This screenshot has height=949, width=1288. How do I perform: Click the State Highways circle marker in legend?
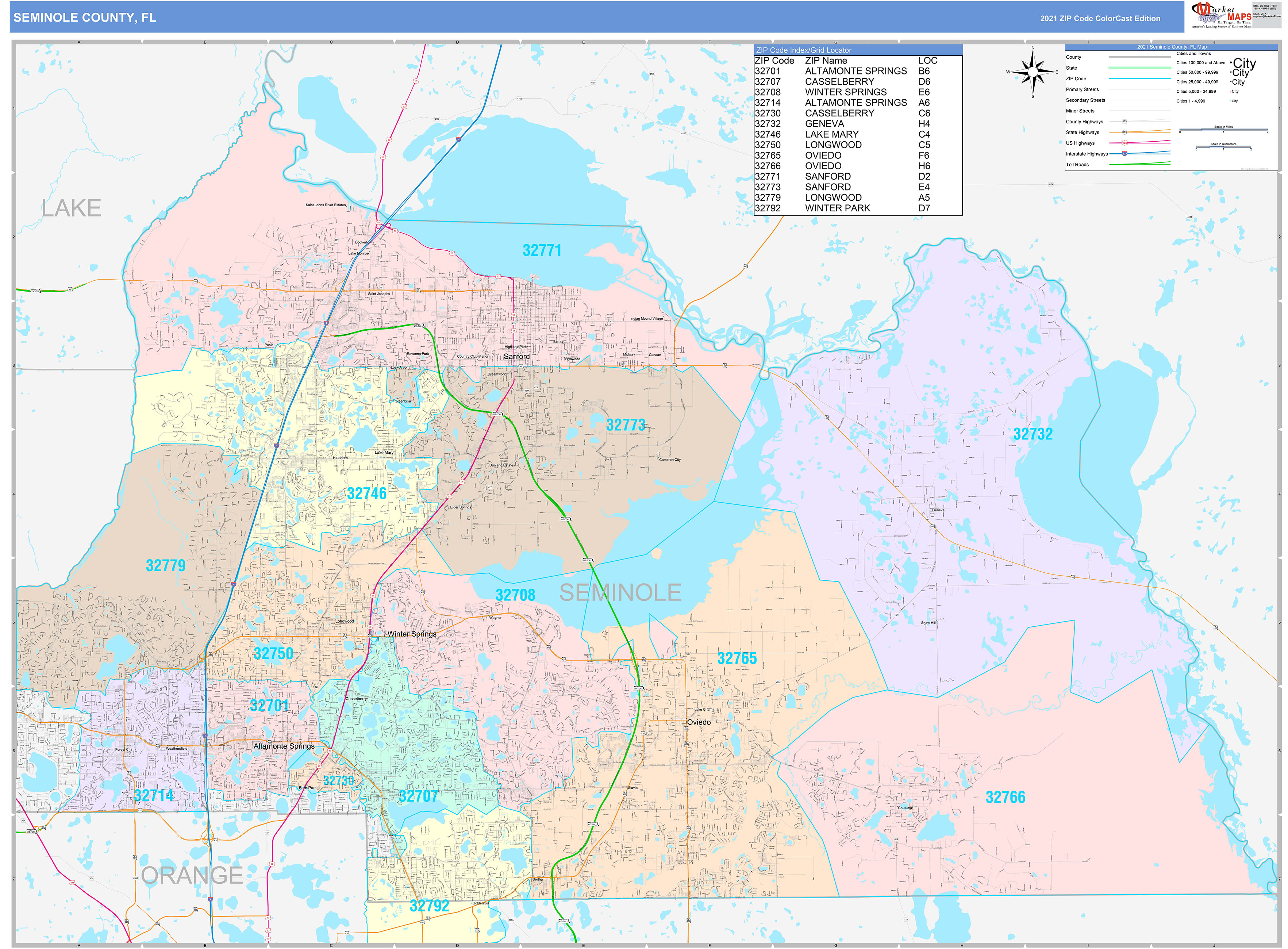1124,132
